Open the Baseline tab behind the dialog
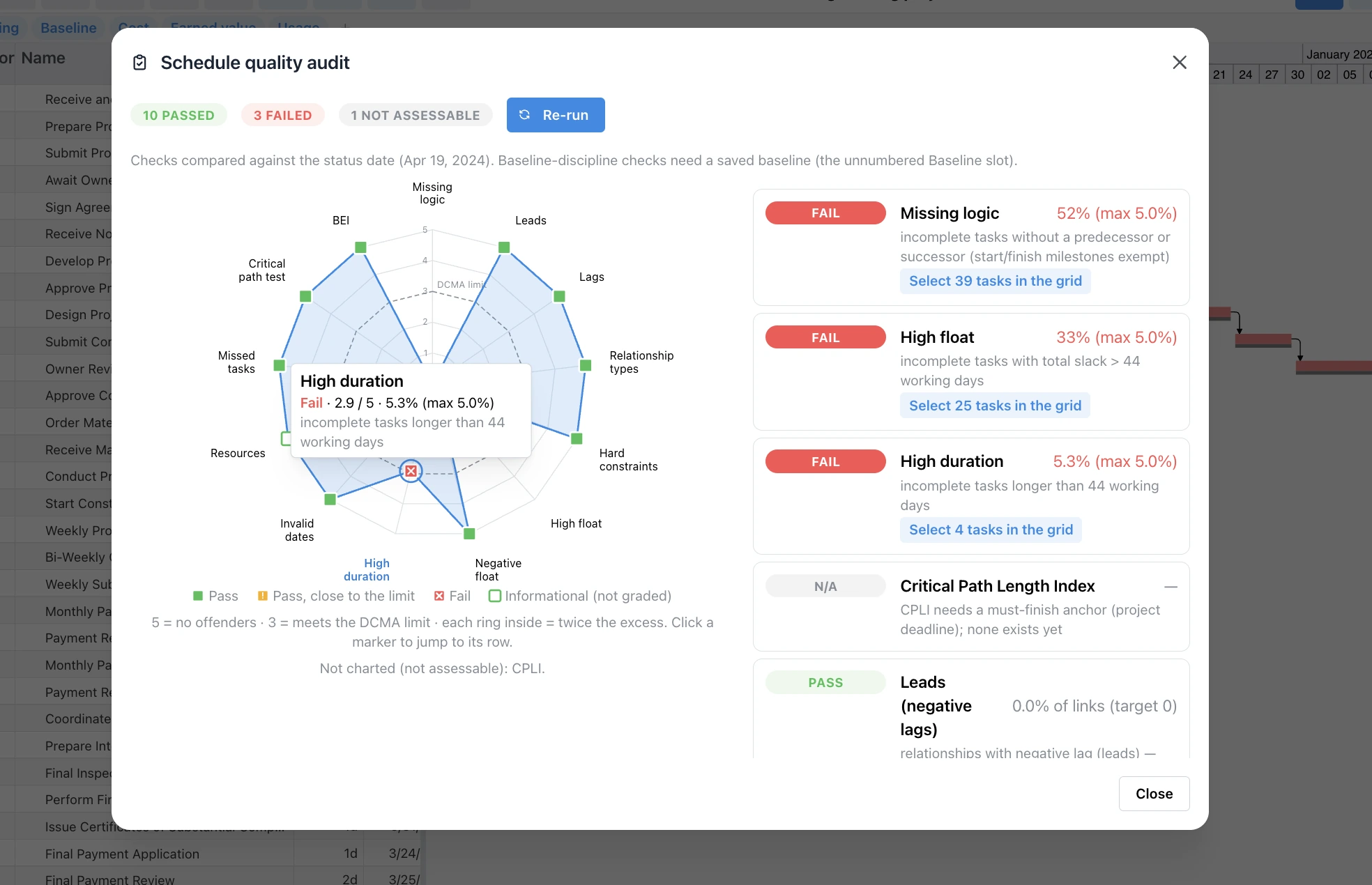This screenshot has width=1372, height=885. tap(68, 28)
